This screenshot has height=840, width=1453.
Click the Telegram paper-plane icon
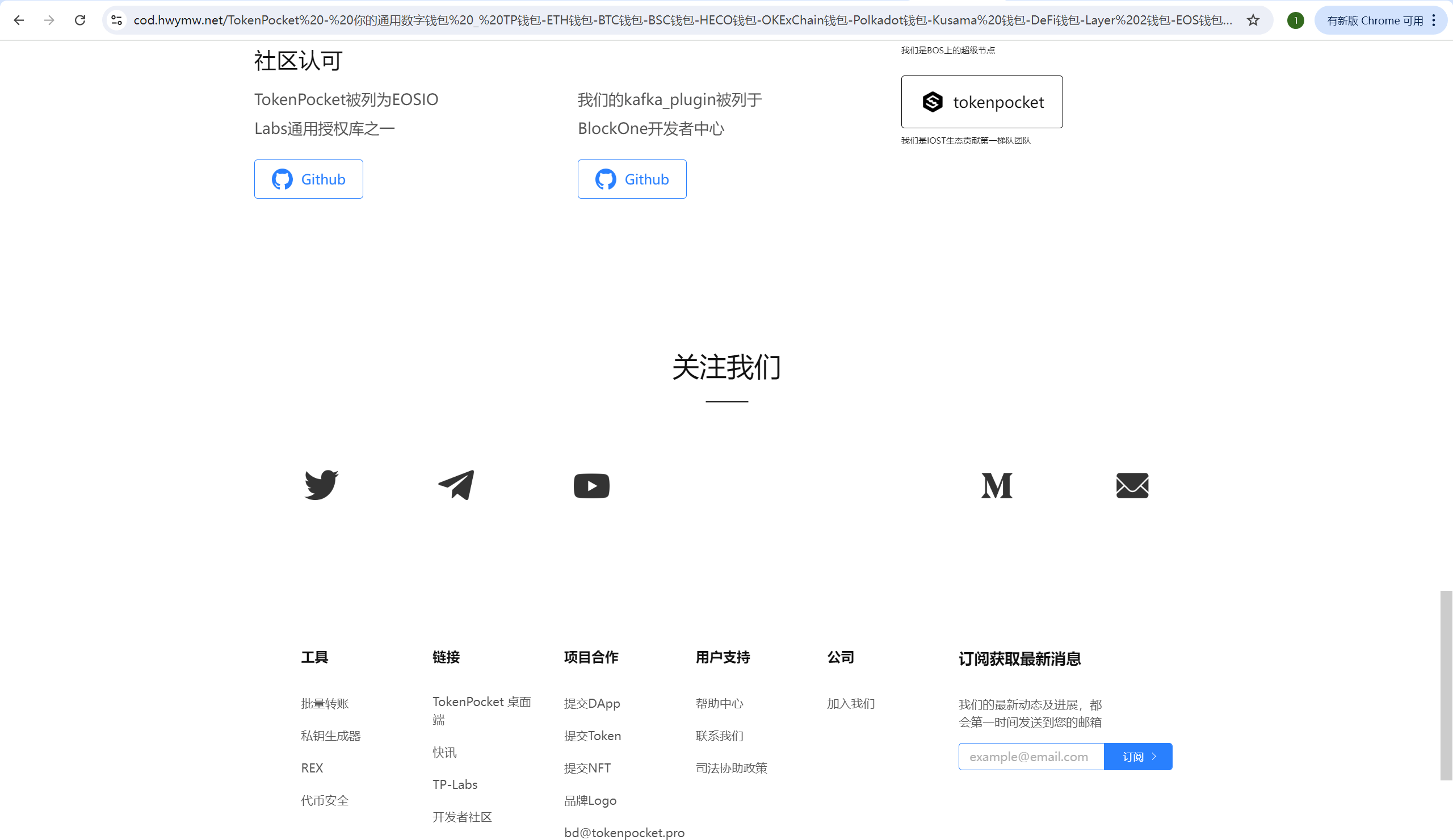[456, 485]
